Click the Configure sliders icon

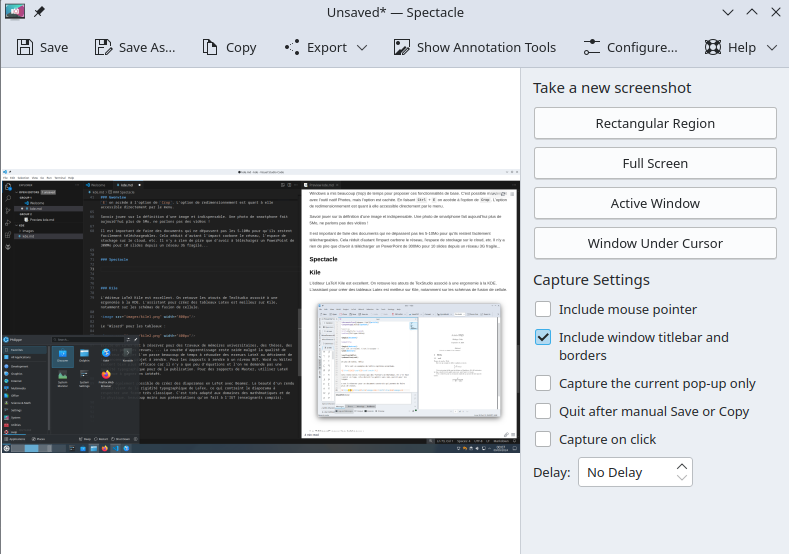tap(592, 47)
